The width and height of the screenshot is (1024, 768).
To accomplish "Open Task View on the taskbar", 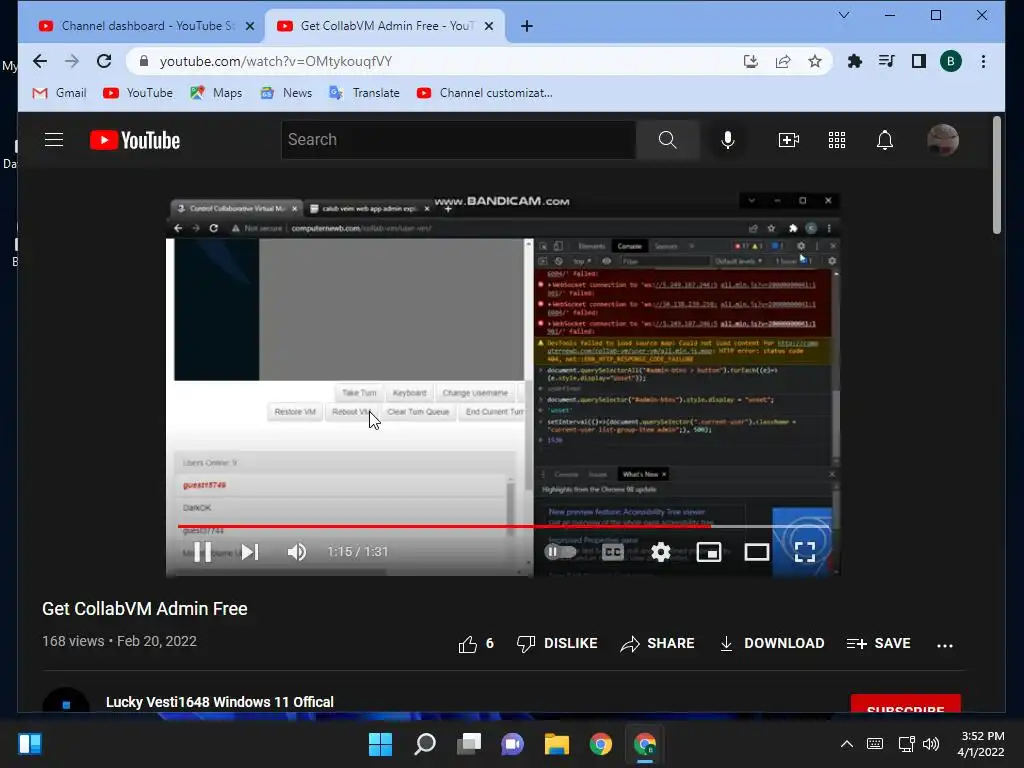I will tap(468, 744).
